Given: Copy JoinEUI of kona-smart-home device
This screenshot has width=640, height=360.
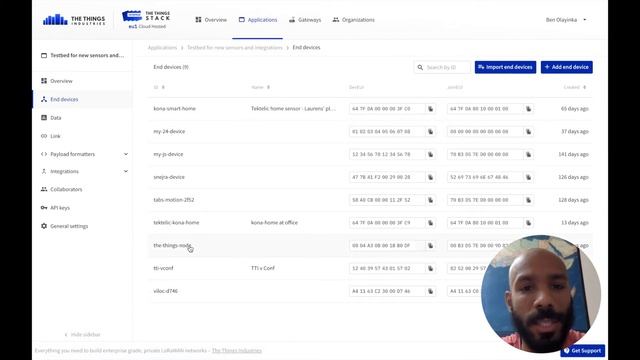Looking at the screenshot, I should coord(528,109).
